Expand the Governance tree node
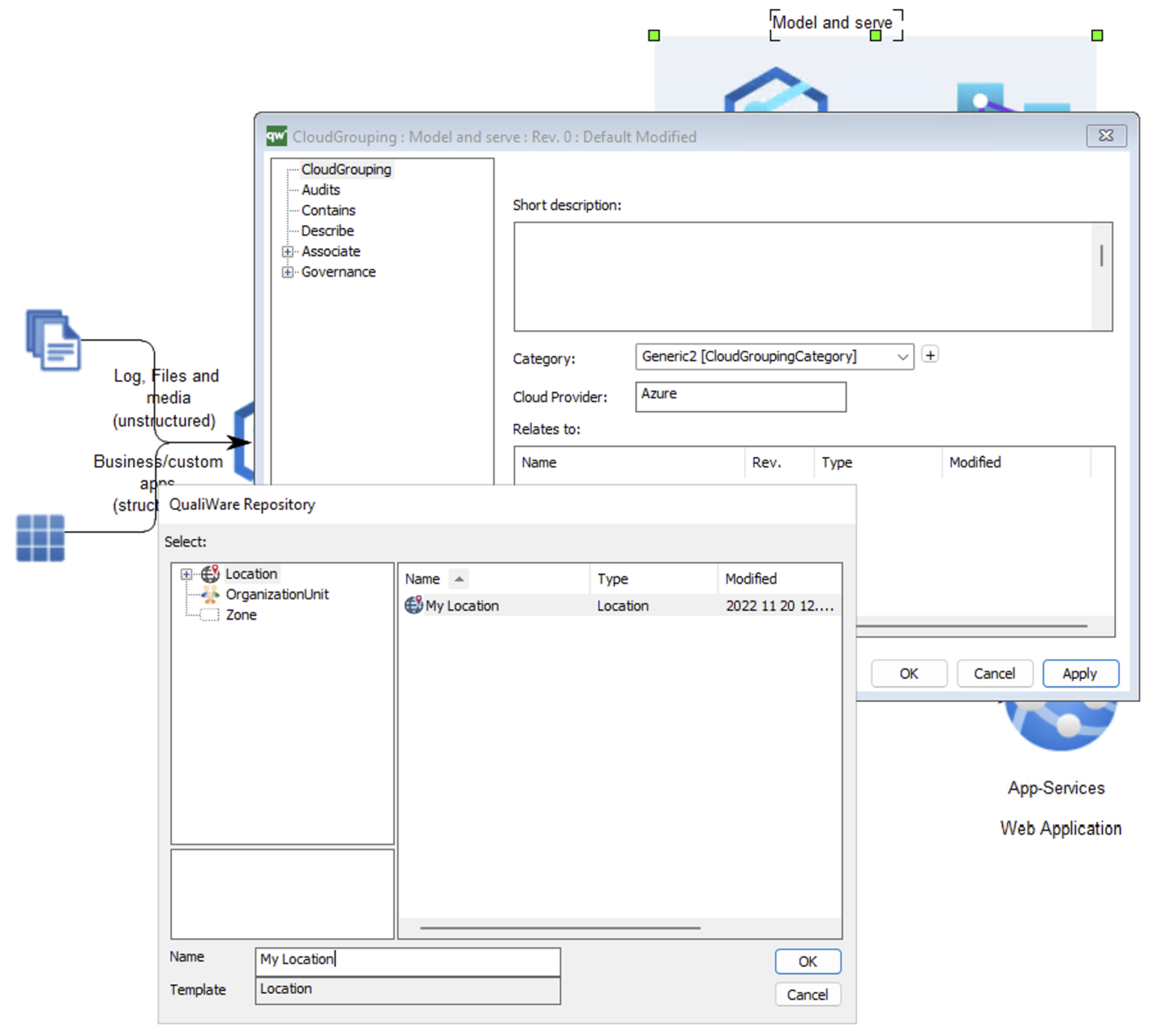The height and width of the screenshot is (1036, 1157). coord(288,272)
